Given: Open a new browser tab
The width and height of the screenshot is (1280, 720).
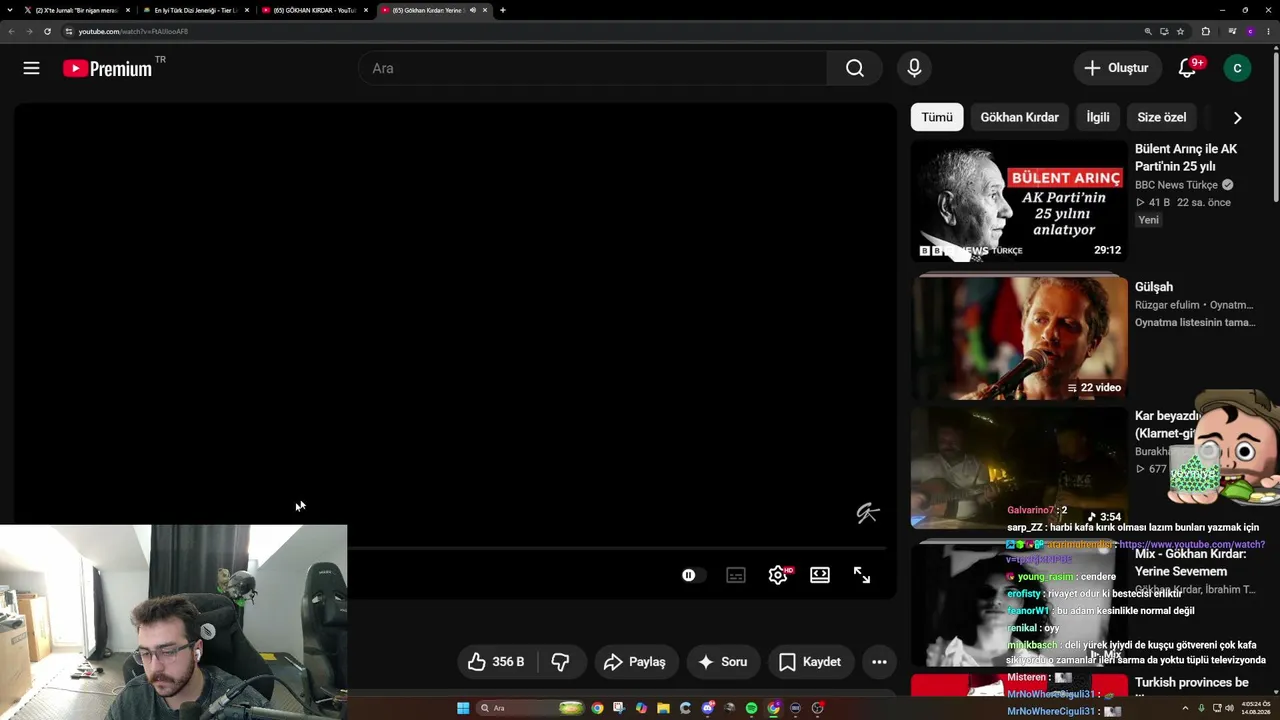Looking at the screenshot, I should (502, 10).
